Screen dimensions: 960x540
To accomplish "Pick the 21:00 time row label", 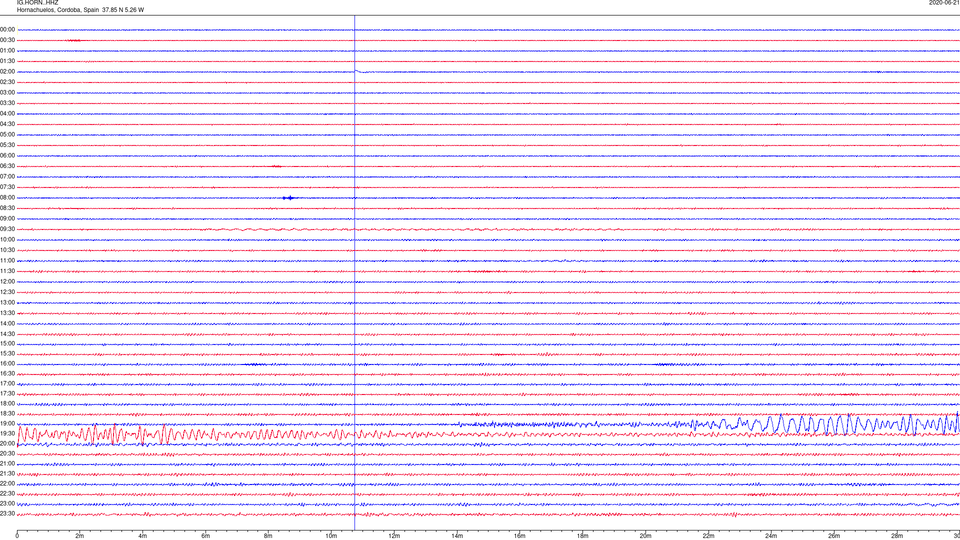I will pos(7,463).
